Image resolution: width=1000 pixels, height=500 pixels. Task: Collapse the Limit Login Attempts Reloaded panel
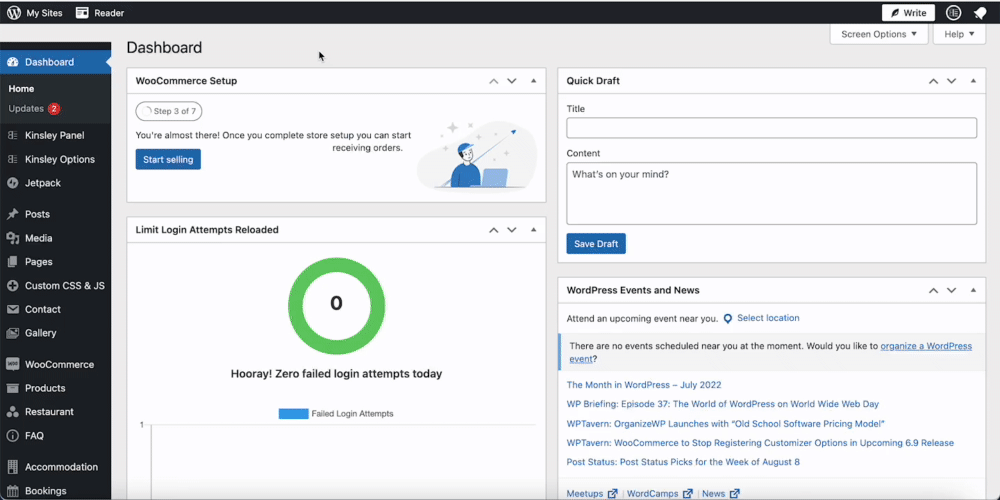coord(534,230)
